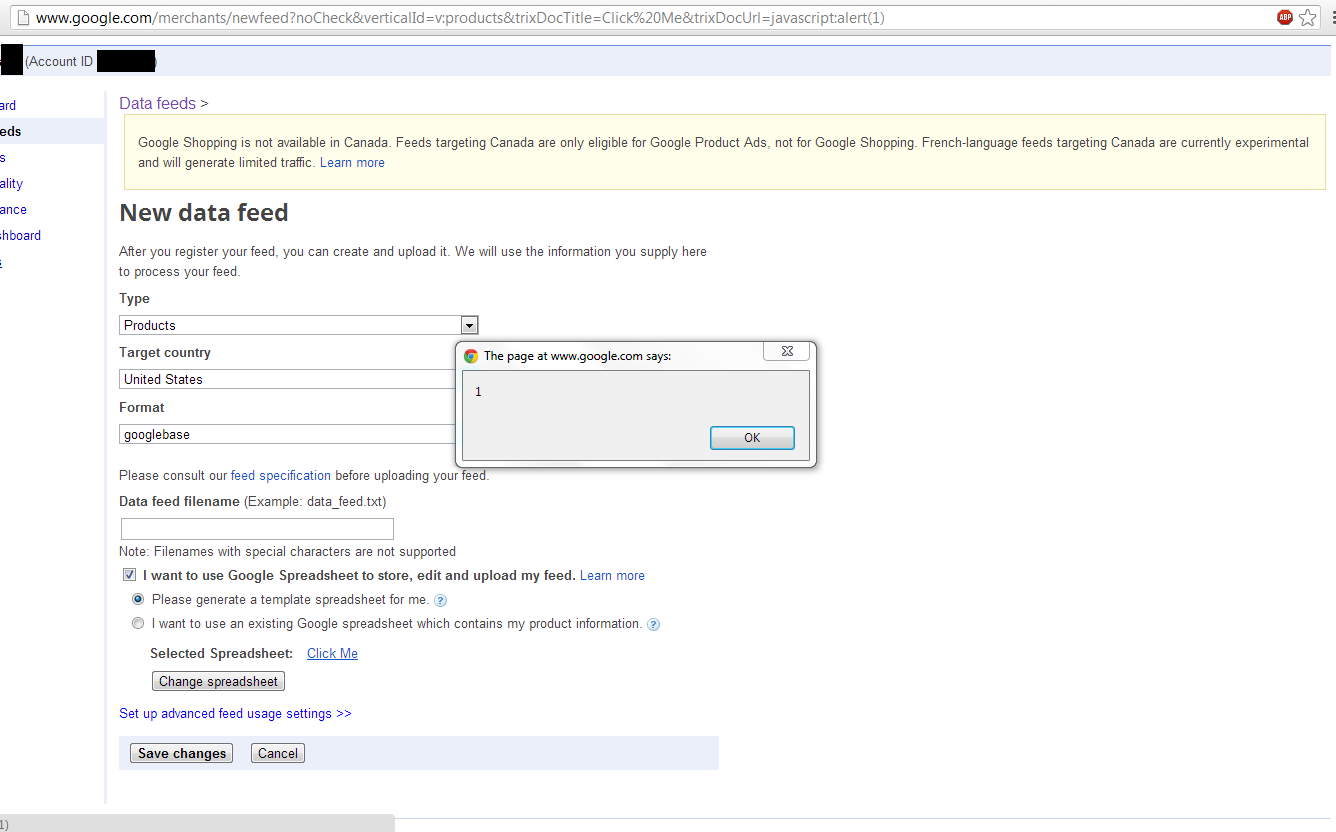Toggle the Google Spreadsheet checkbox
Screen dimensions: 1336x832
[x=129, y=575]
